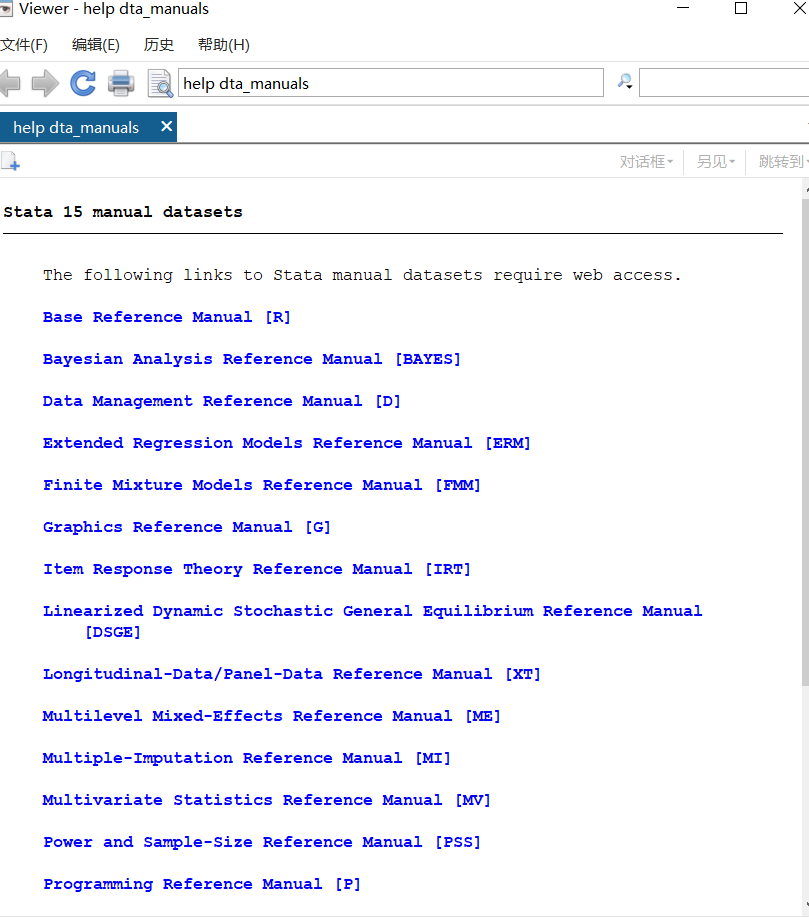Viewport: 809px width, 917px height.
Task: Open Multiple-Imputation Reference Manual [MI]
Action: click(x=246, y=759)
